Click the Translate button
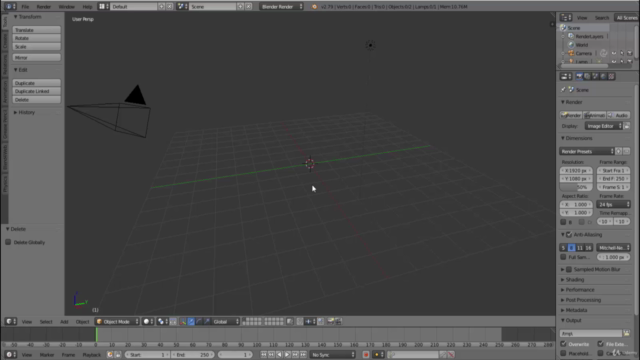This screenshot has height=360, width=640. pyautogui.click(x=37, y=30)
